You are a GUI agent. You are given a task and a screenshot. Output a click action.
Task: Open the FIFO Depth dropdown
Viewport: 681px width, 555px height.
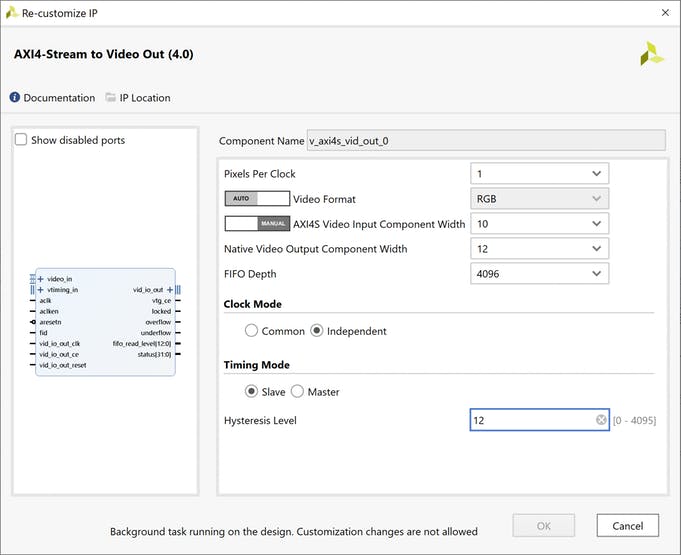pyautogui.click(x=539, y=274)
